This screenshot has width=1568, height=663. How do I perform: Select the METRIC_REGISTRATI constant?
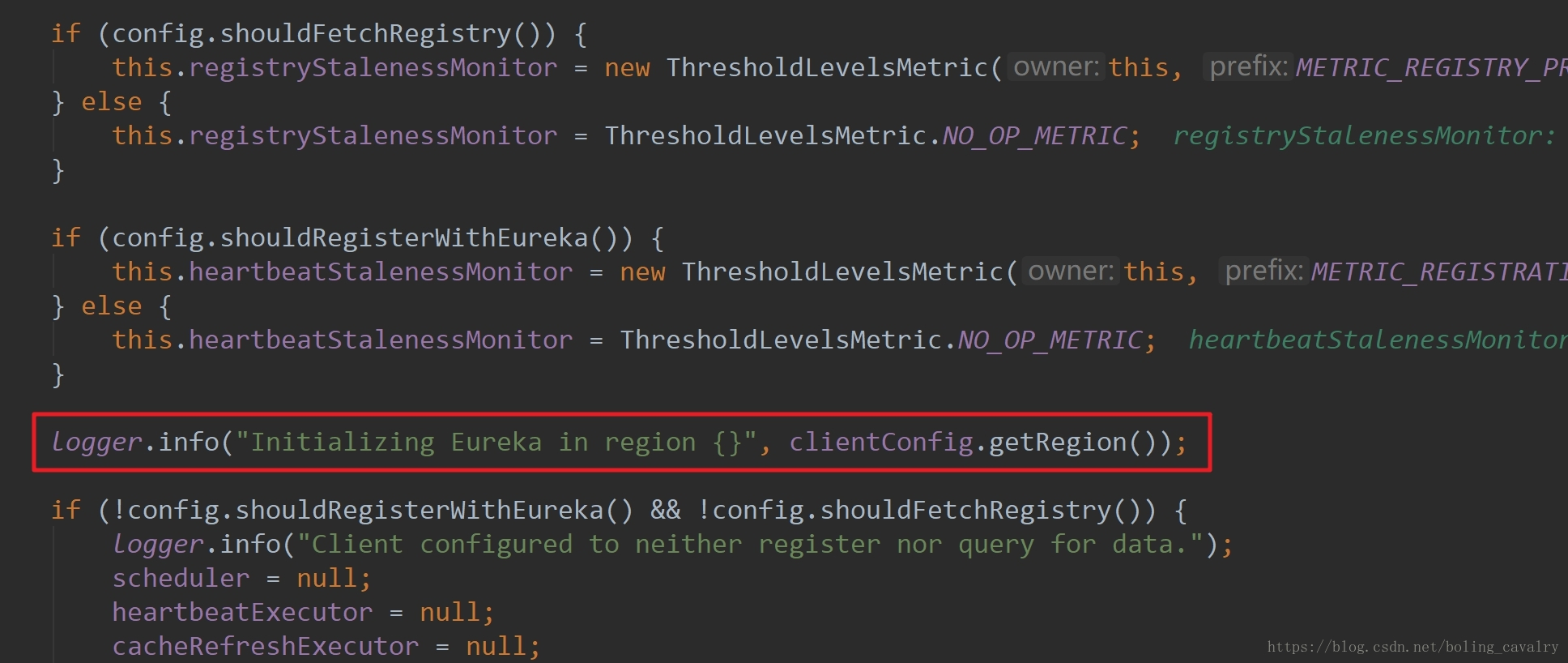pyautogui.click(x=1439, y=272)
